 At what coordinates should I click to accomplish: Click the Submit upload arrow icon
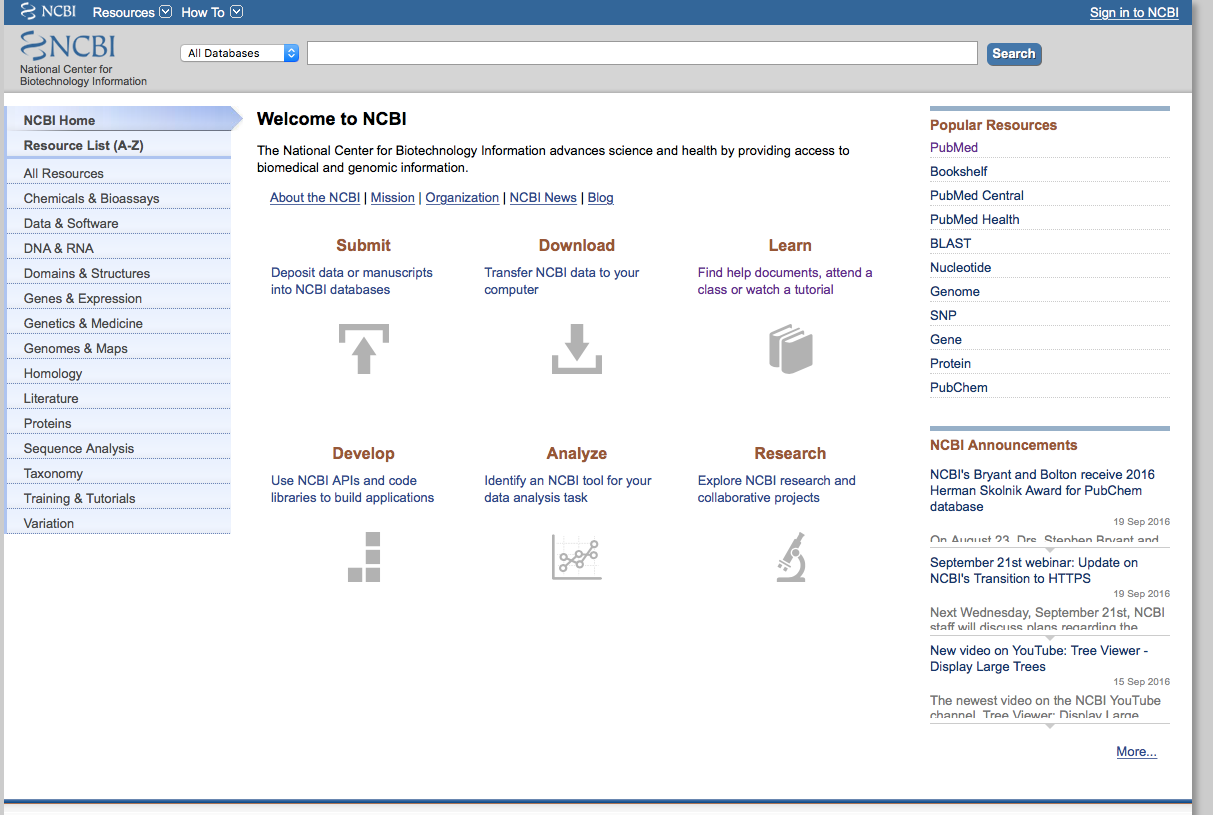click(x=363, y=349)
